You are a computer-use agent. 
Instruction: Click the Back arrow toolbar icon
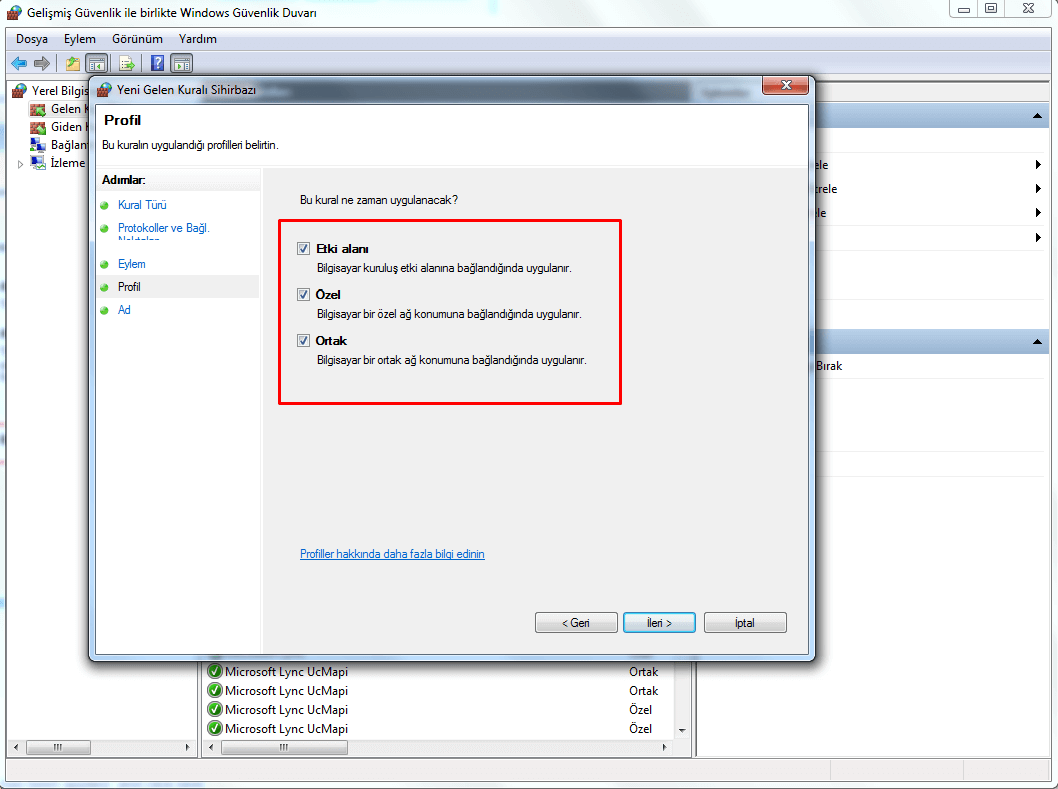[x=19, y=63]
